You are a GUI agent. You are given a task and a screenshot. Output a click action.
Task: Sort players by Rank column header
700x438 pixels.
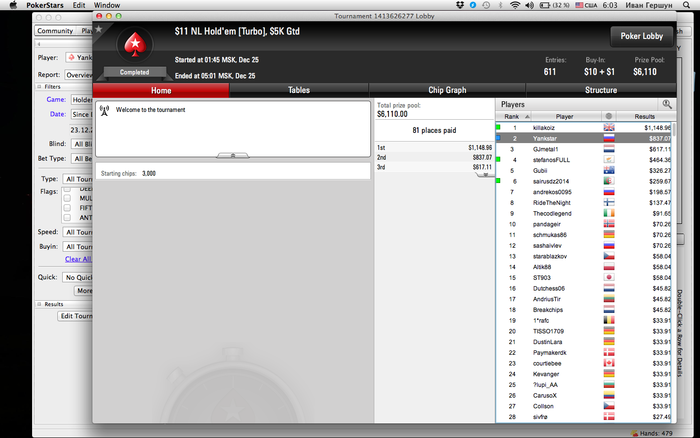tap(513, 116)
